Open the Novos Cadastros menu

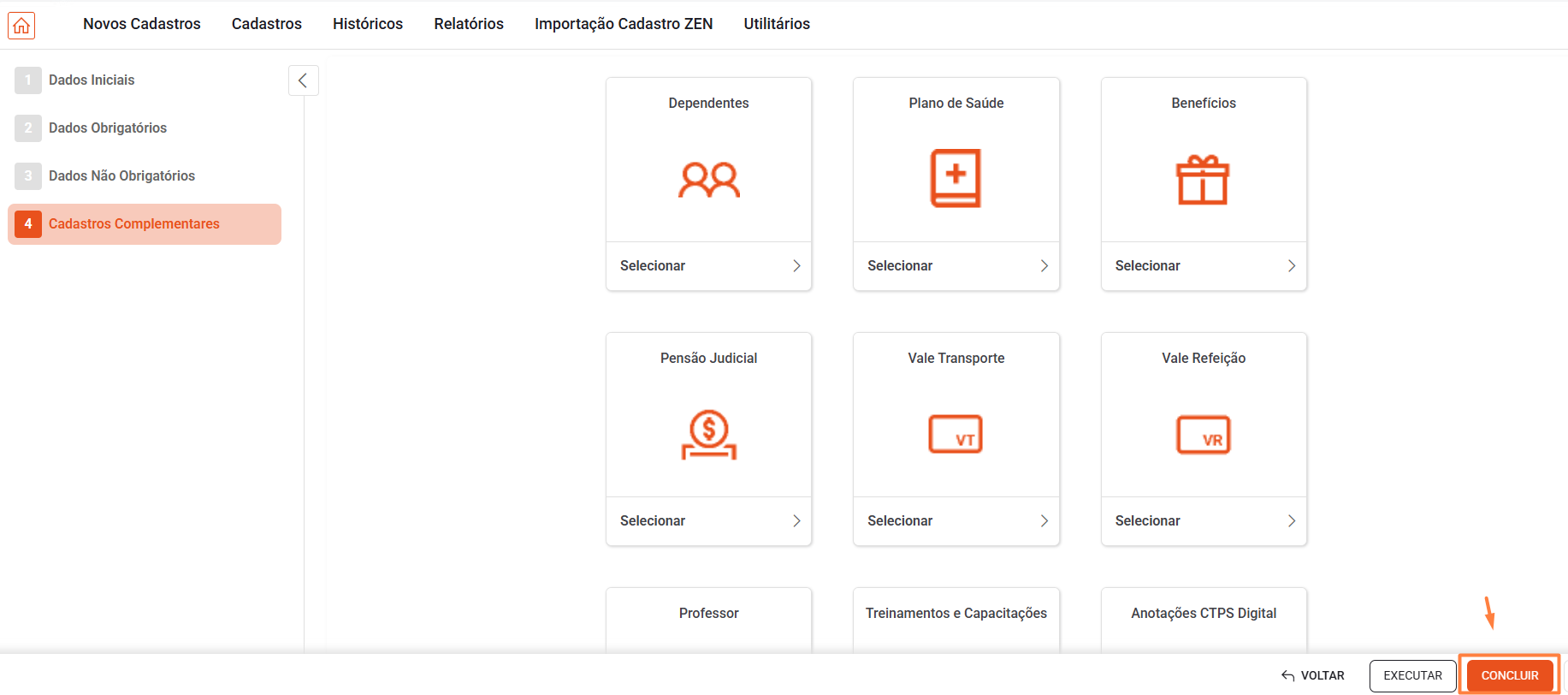coord(142,24)
